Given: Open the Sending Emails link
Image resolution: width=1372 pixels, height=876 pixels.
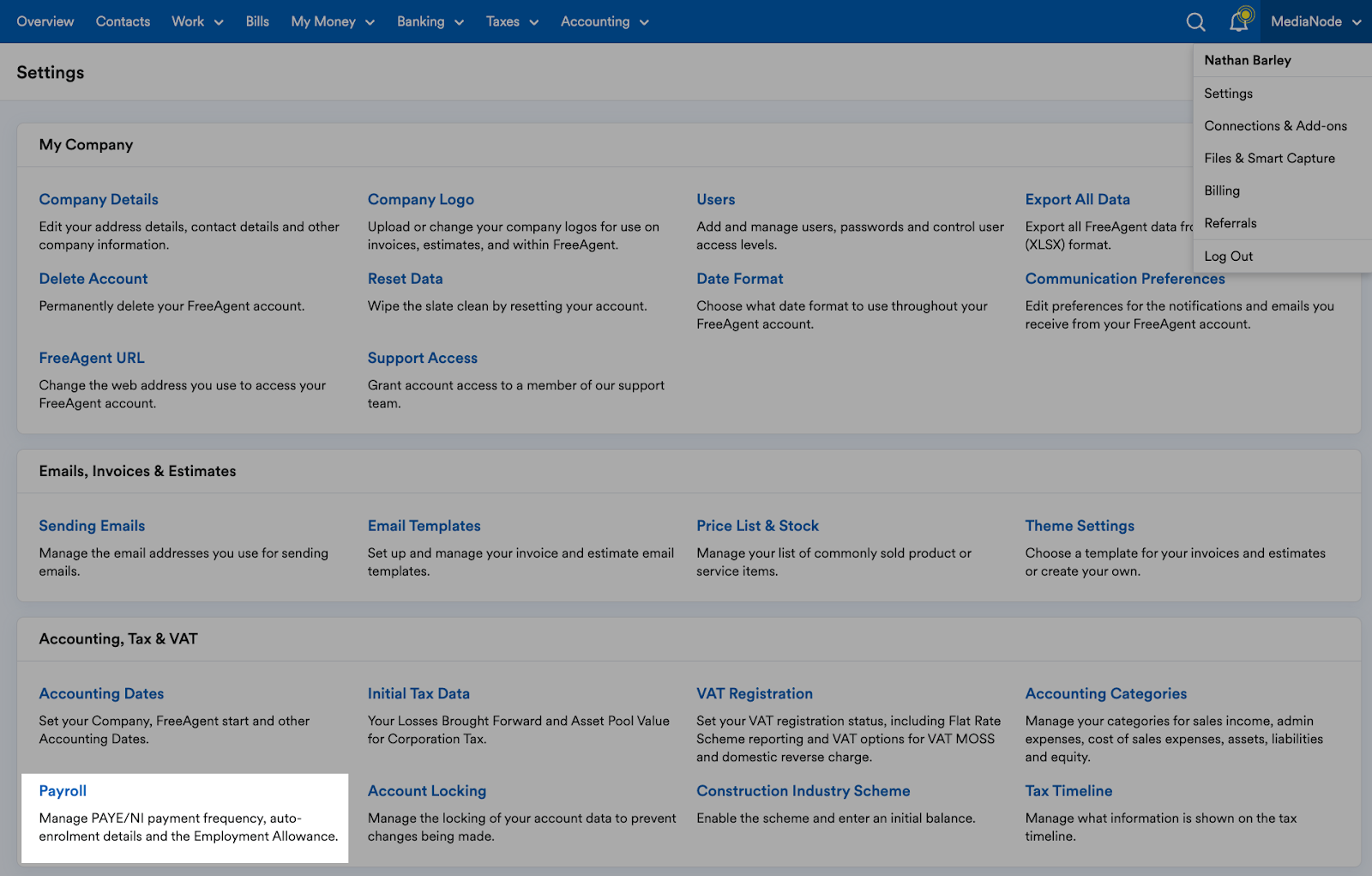Looking at the screenshot, I should pos(92,526).
